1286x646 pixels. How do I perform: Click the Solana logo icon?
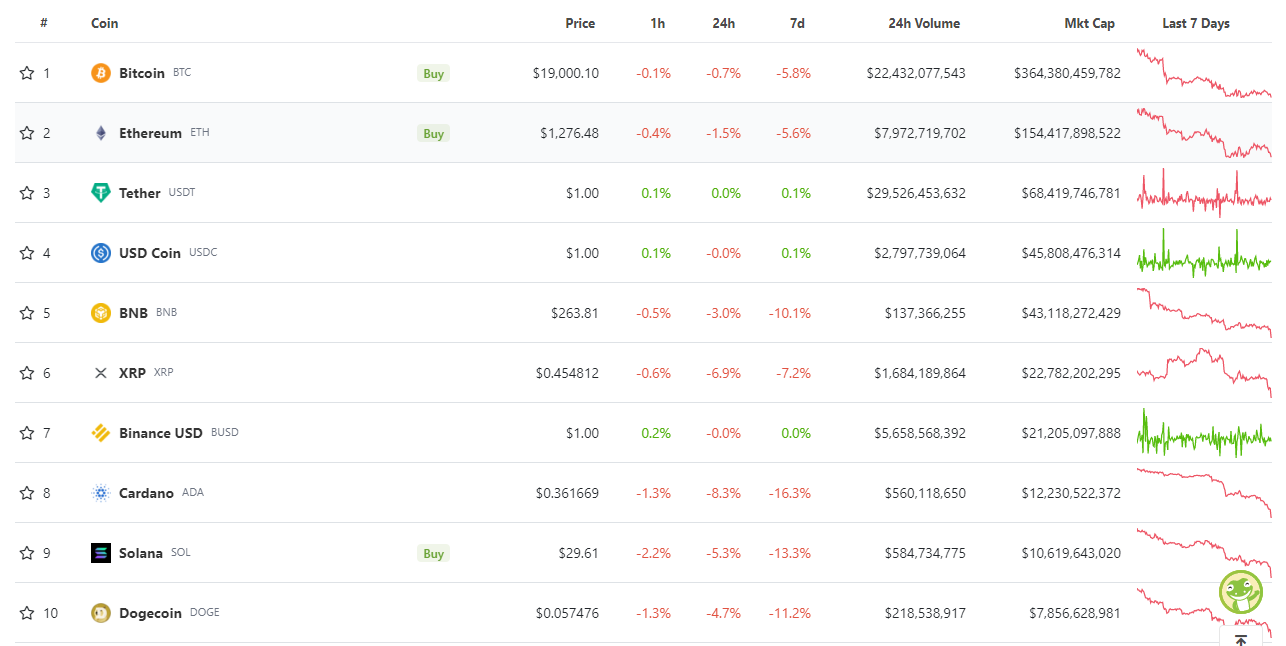pyautogui.click(x=100, y=553)
